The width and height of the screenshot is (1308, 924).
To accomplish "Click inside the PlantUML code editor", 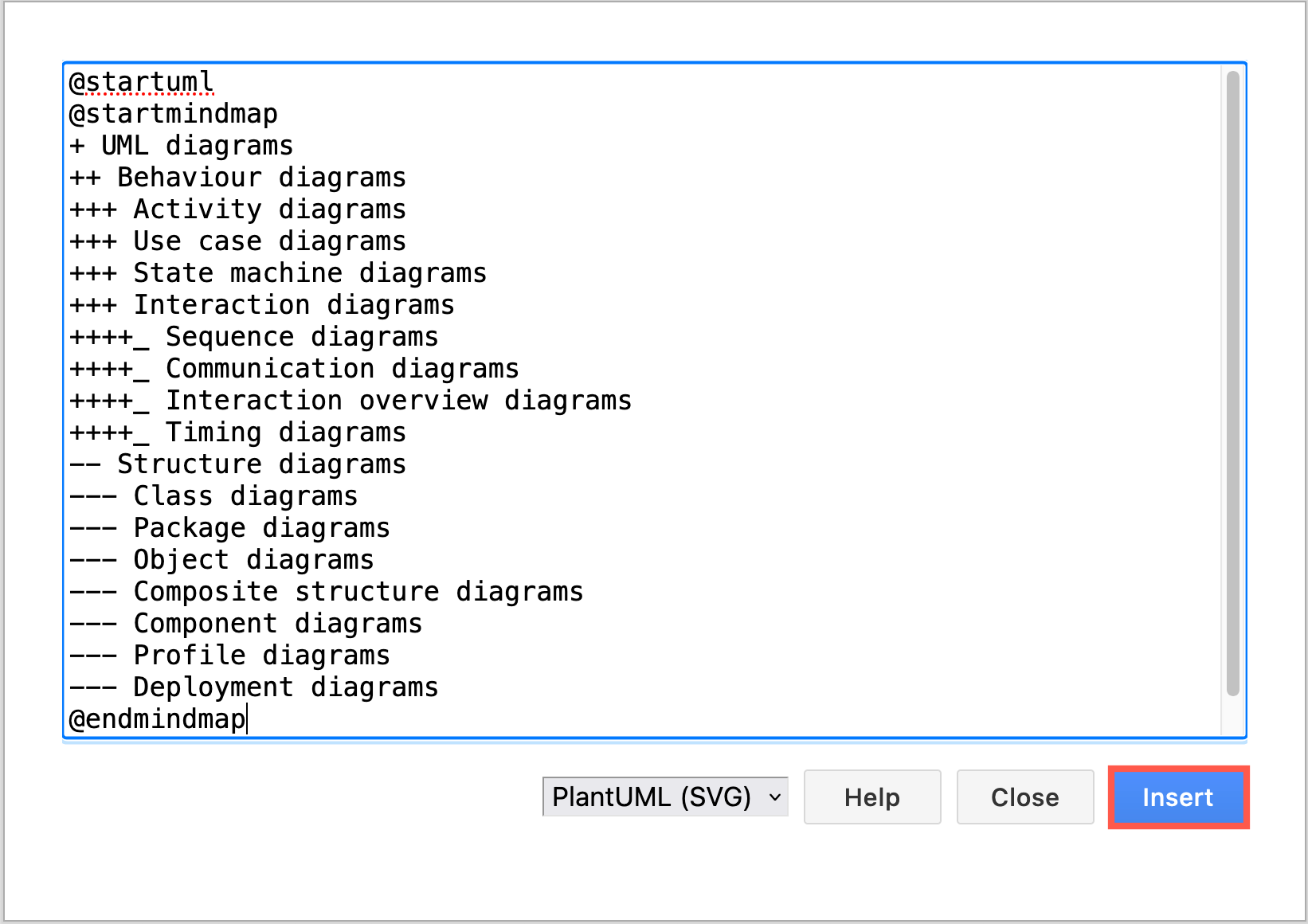I will click(558, 398).
